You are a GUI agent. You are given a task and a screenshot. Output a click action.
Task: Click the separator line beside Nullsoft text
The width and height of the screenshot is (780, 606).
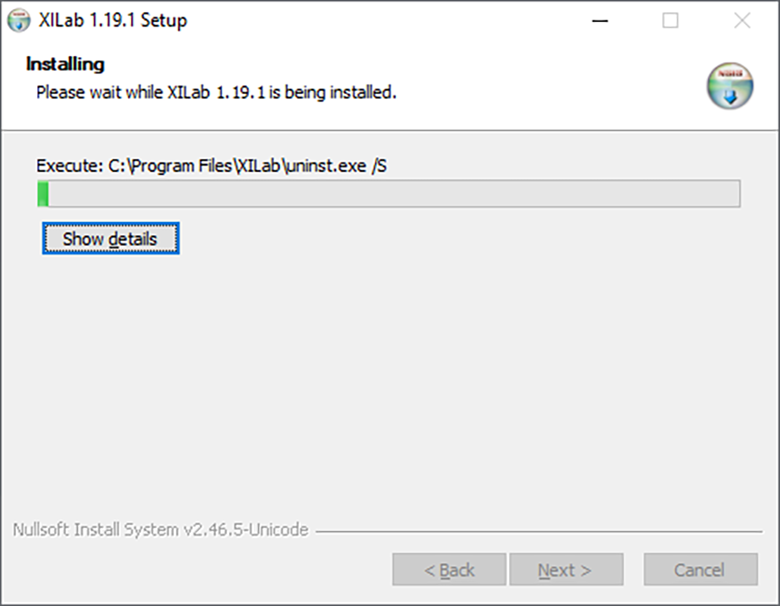tap(540, 531)
